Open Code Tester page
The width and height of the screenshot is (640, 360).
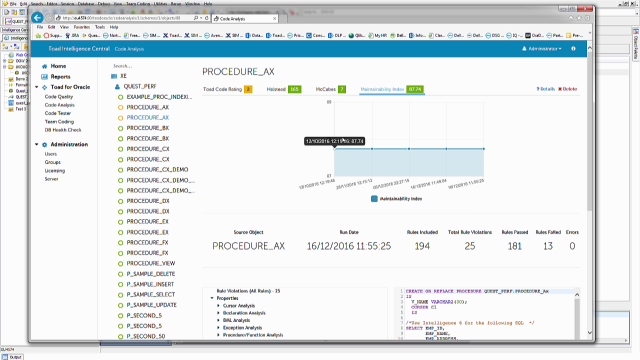[x=58, y=113]
